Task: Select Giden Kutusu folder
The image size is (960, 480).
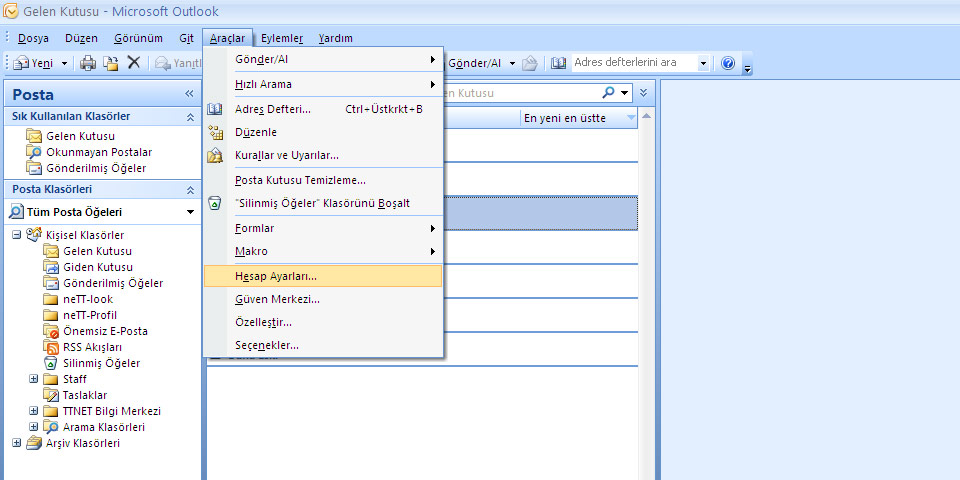Action: pos(97,267)
